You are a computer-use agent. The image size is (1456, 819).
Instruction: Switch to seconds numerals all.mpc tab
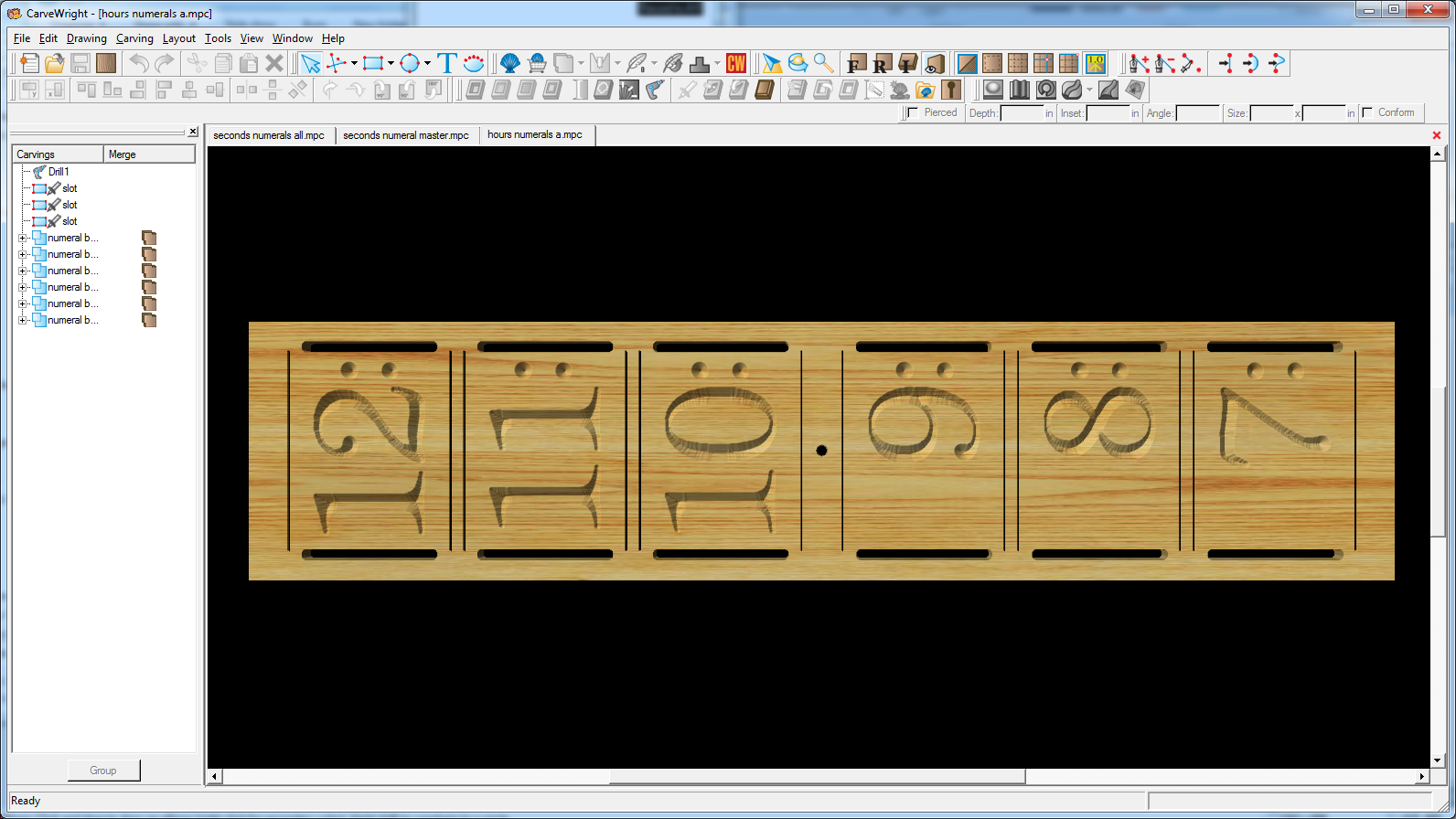point(269,135)
